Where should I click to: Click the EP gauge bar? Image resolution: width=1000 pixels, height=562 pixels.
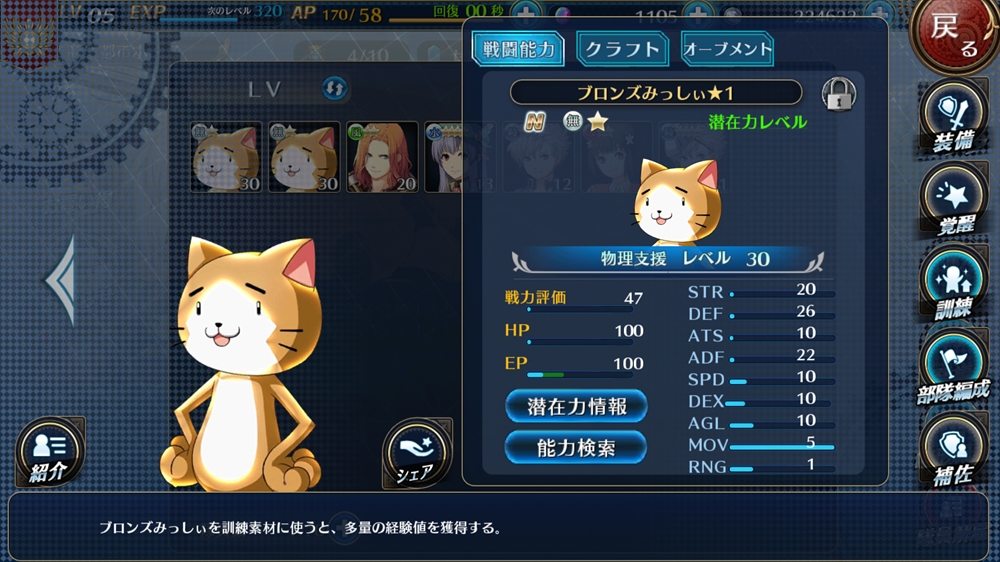pos(579,375)
